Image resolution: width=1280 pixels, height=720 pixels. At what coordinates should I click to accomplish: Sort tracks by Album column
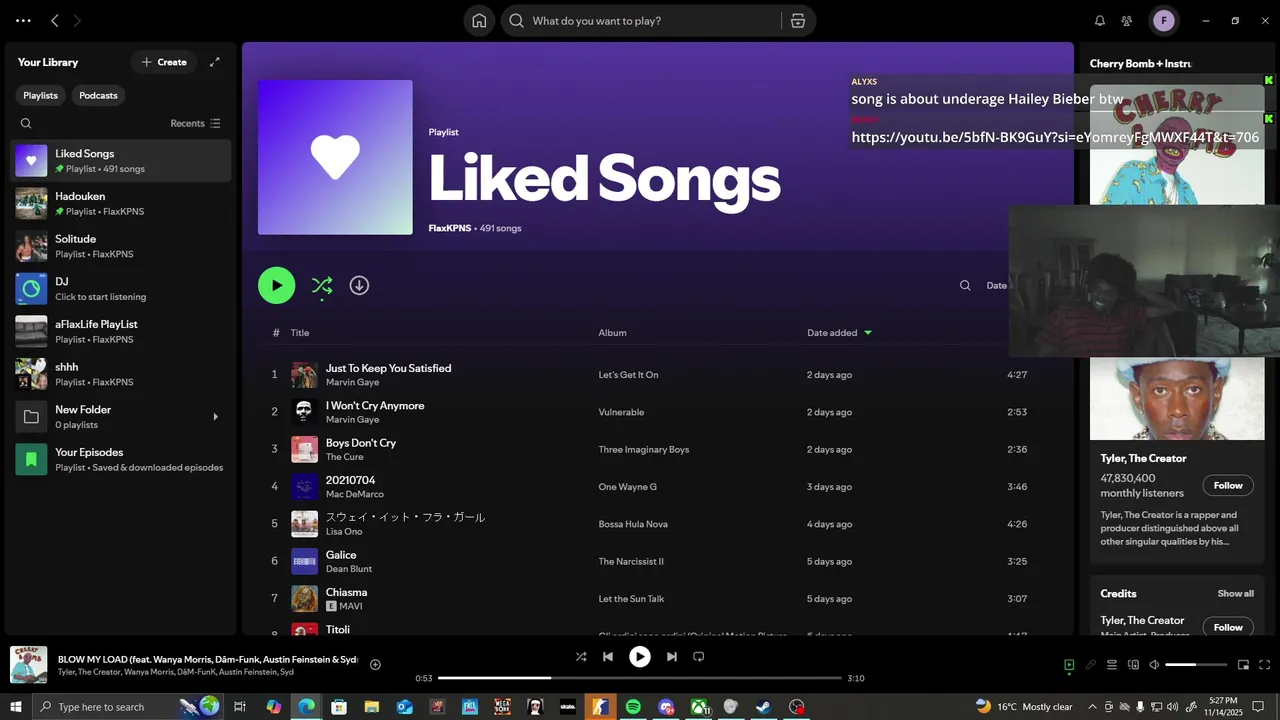tap(612, 332)
